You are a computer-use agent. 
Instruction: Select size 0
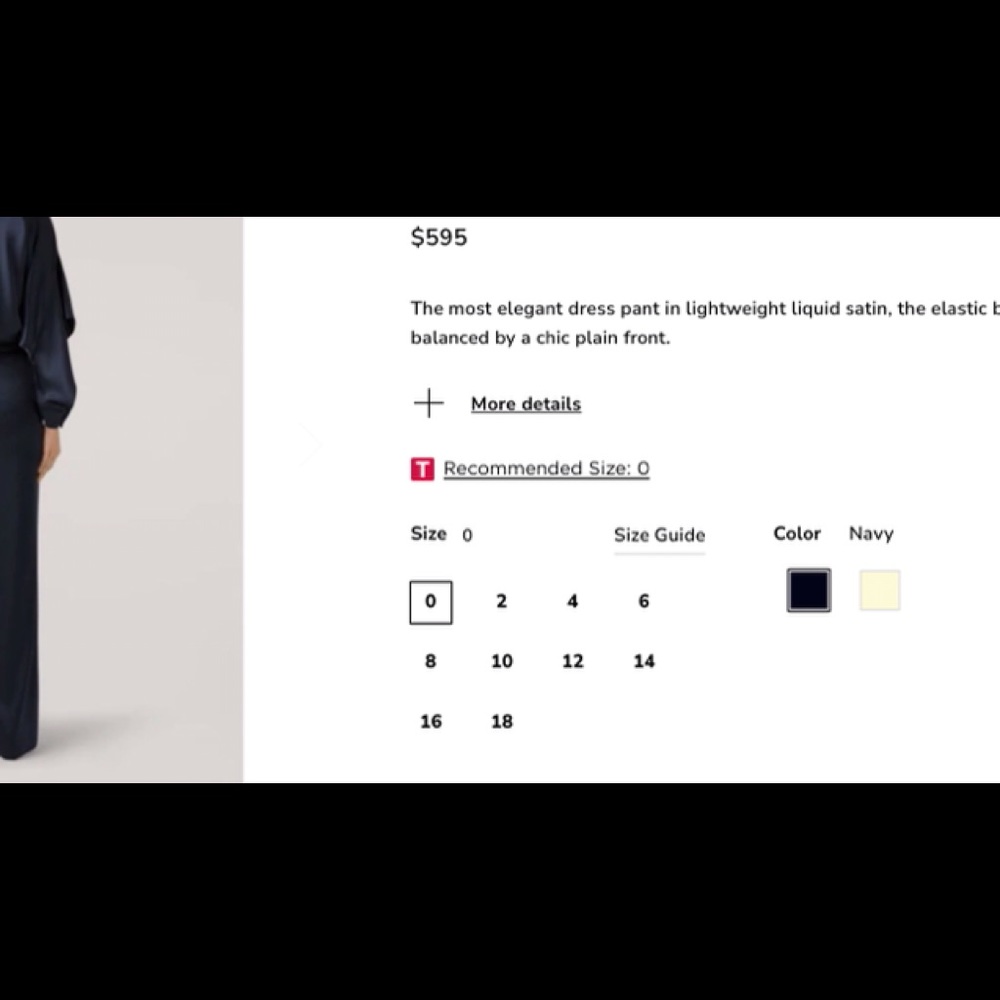[431, 602]
